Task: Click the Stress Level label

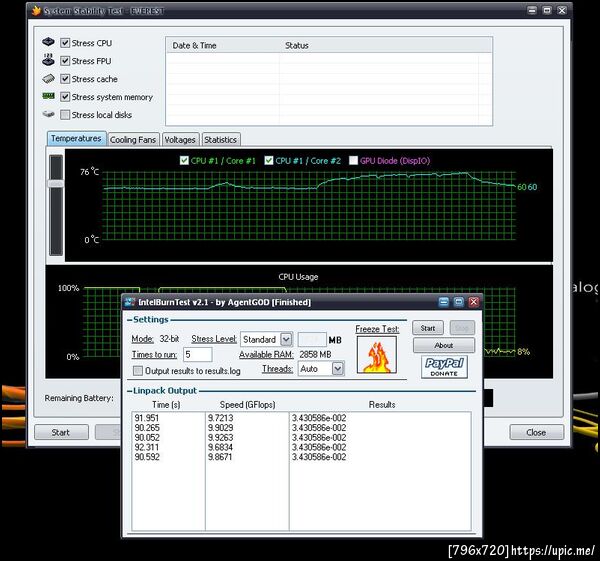Action: 214,339
